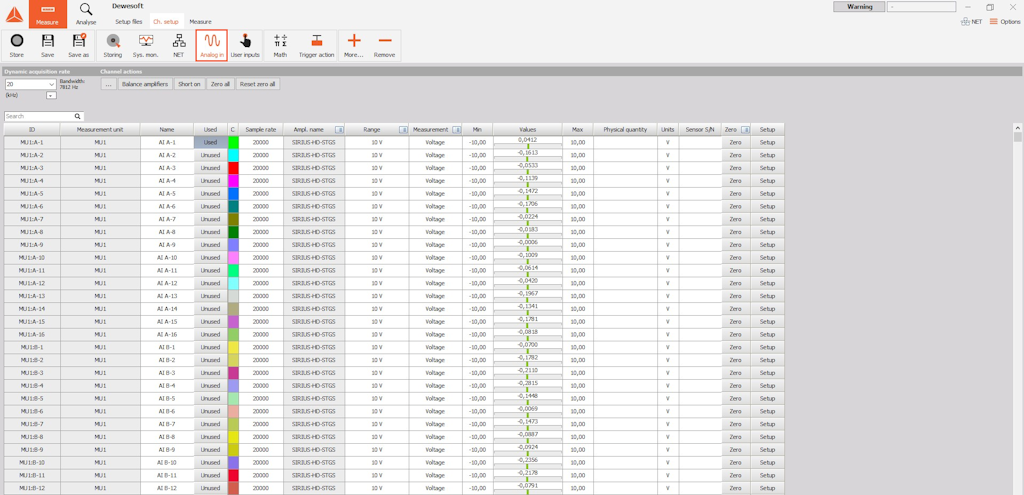
Task: Set AI B-12 channel to Used
Action: pos(210,488)
